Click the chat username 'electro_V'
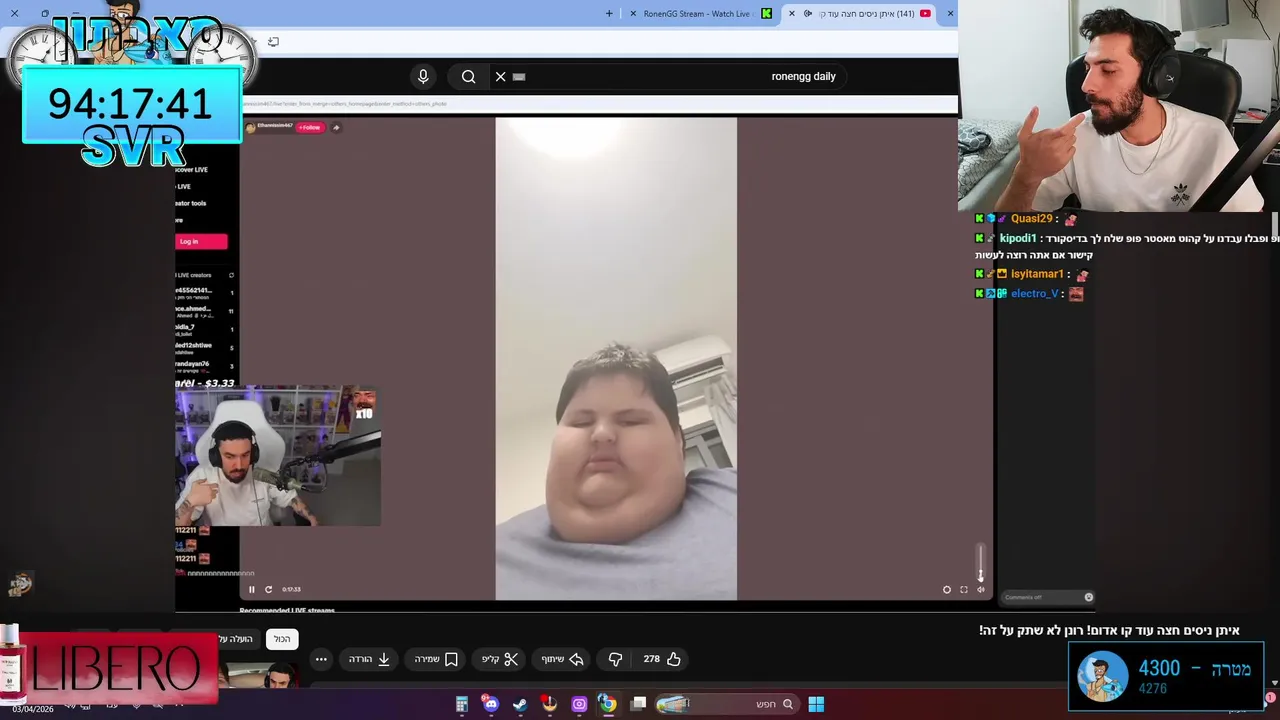Viewport: 1280px width, 720px height. click(1034, 294)
